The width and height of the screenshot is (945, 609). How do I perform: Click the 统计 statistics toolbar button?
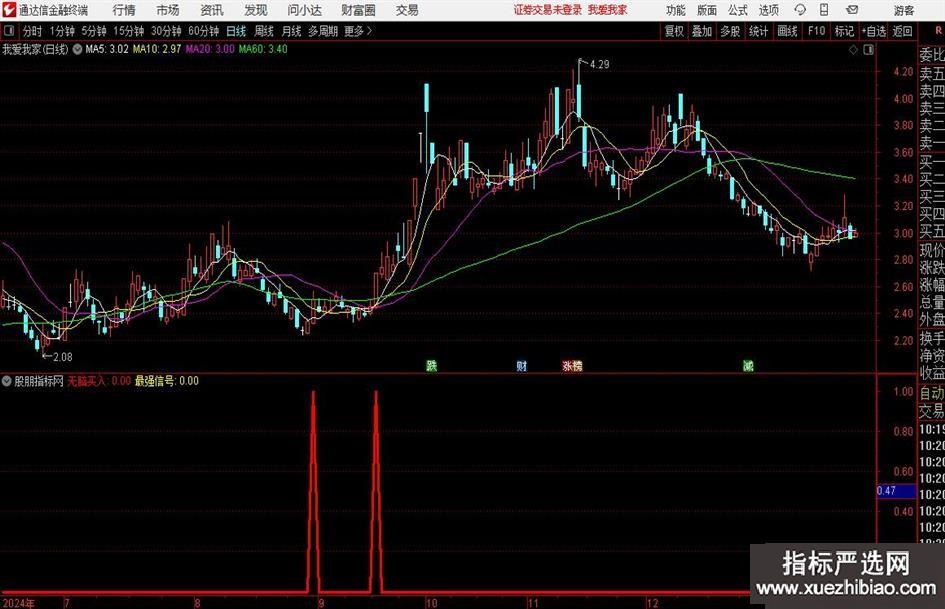tap(758, 31)
